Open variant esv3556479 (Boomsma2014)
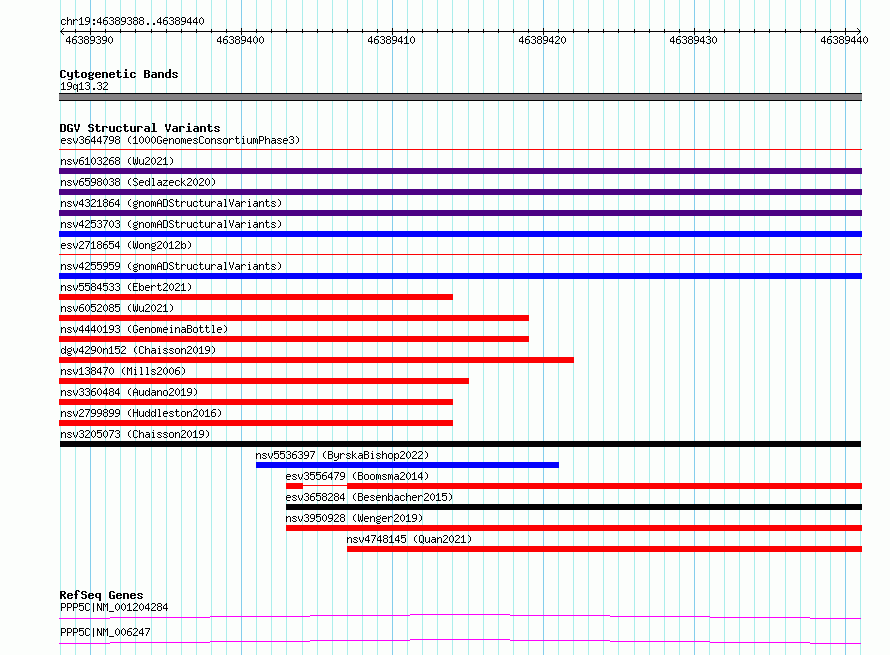 357,476
